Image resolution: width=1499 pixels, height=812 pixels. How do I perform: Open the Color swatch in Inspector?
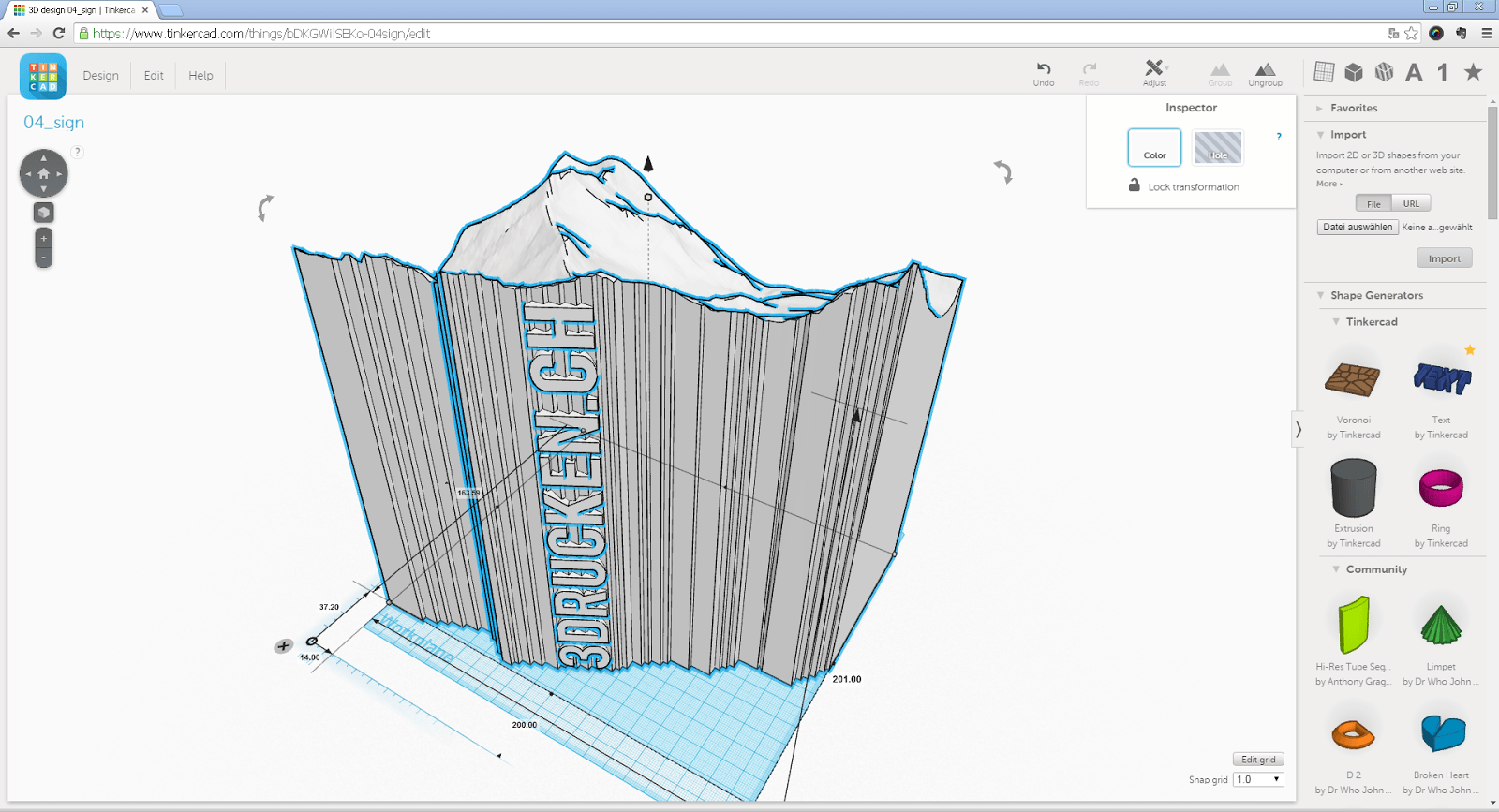[x=1154, y=147]
